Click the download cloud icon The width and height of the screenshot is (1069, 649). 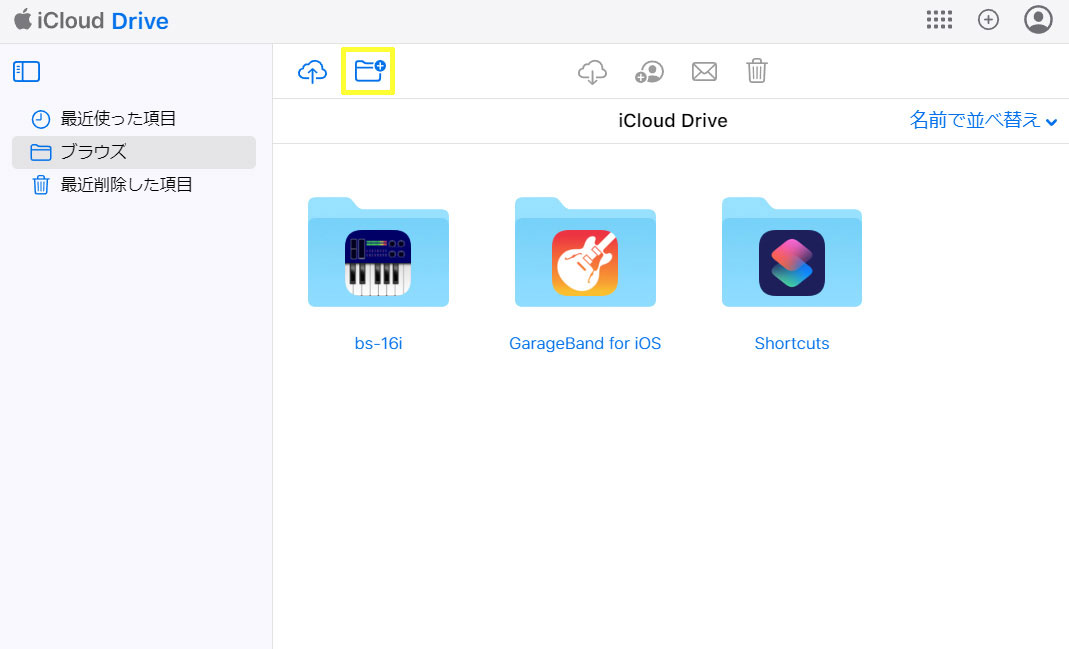[592, 72]
